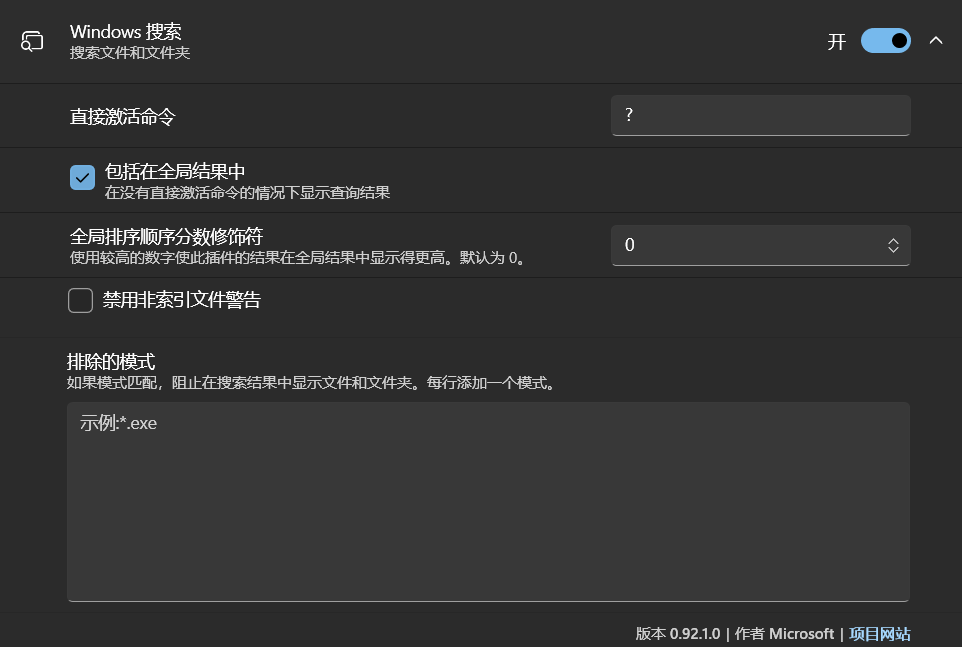Click the 作者 Microsoft text
The height and width of the screenshot is (647, 962).
(x=785, y=634)
